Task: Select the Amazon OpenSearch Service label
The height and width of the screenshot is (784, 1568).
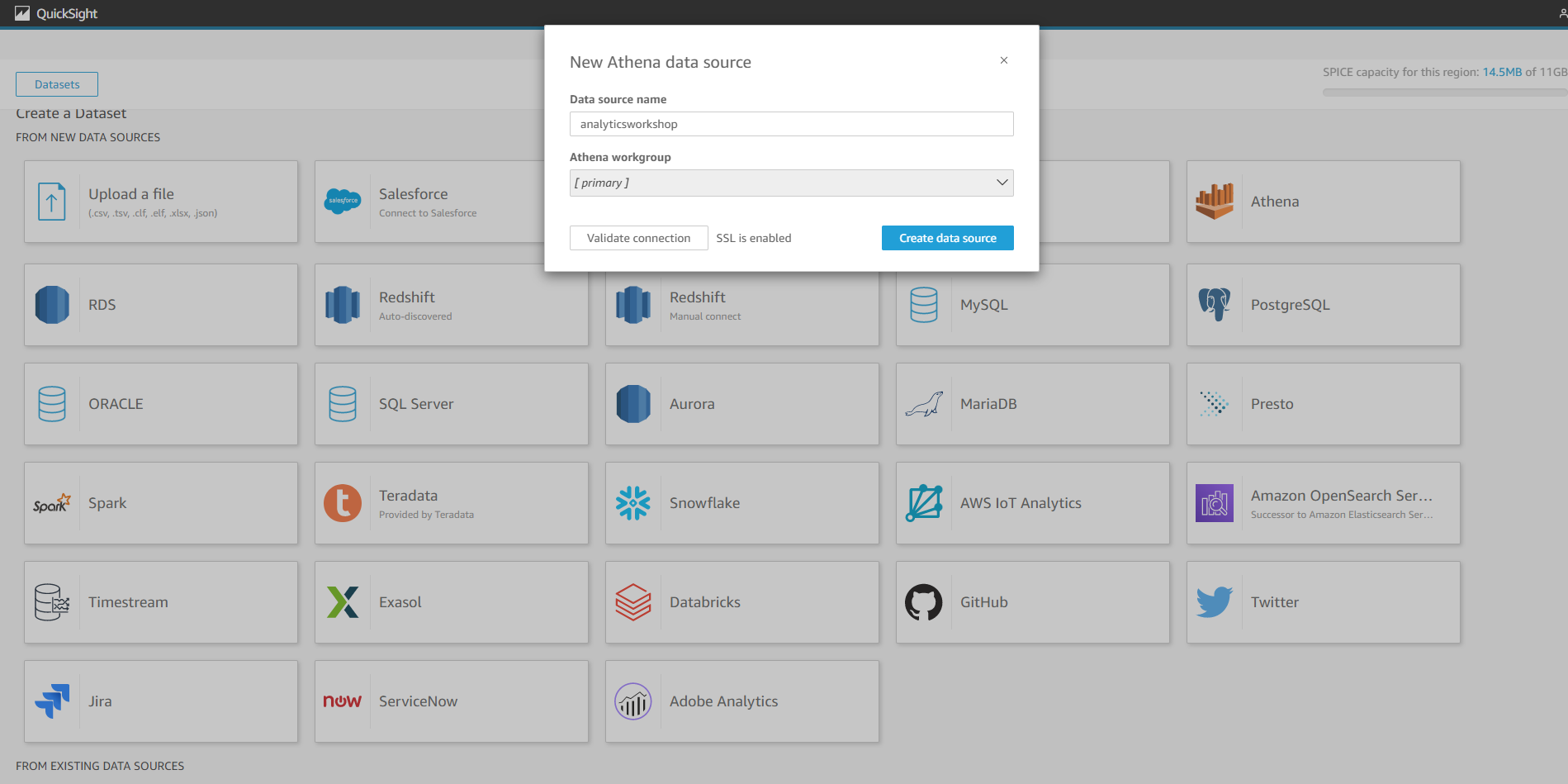Action: click(x=1342, y=496)
